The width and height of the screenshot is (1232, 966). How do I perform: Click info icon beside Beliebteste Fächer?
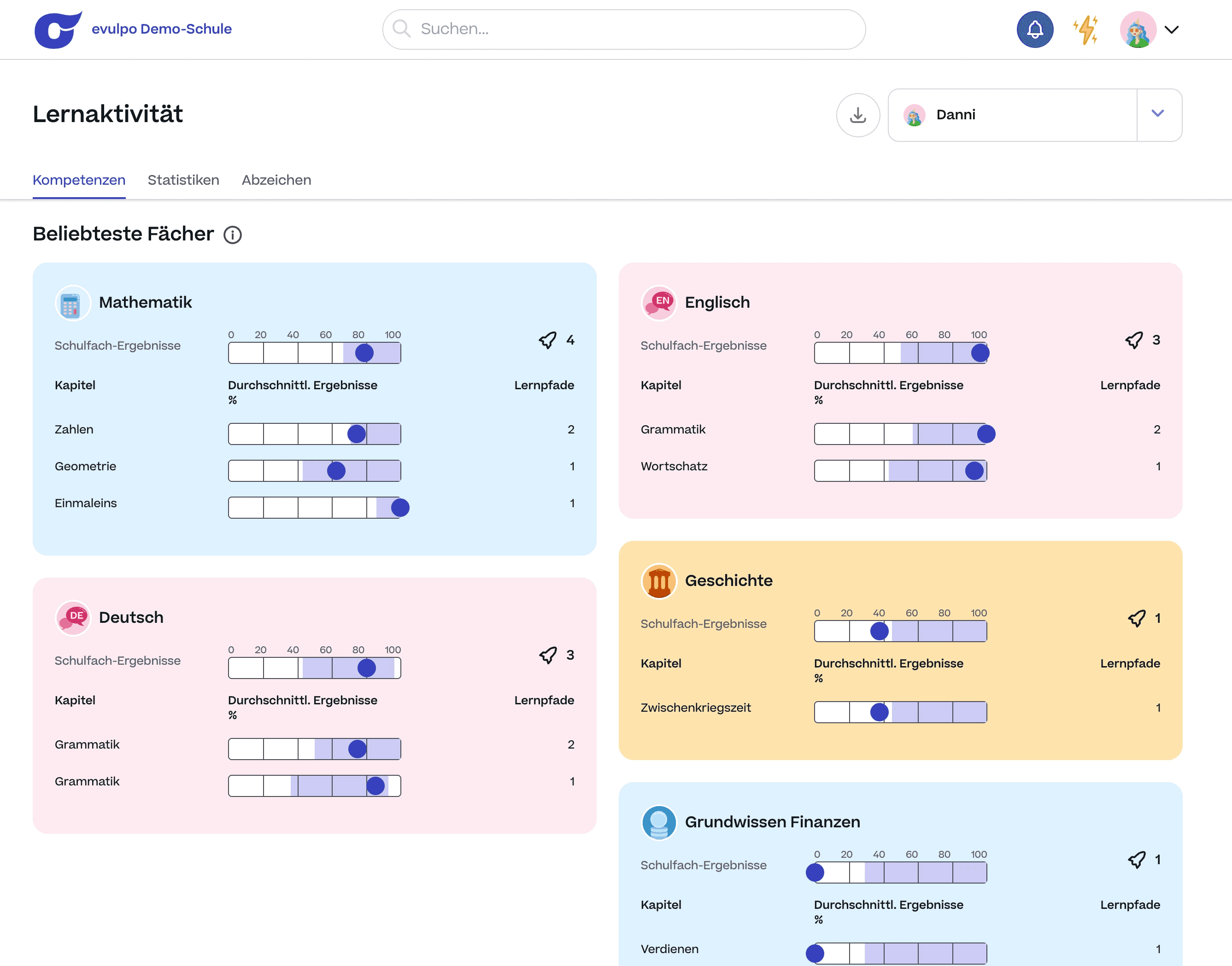coord(233,235)
